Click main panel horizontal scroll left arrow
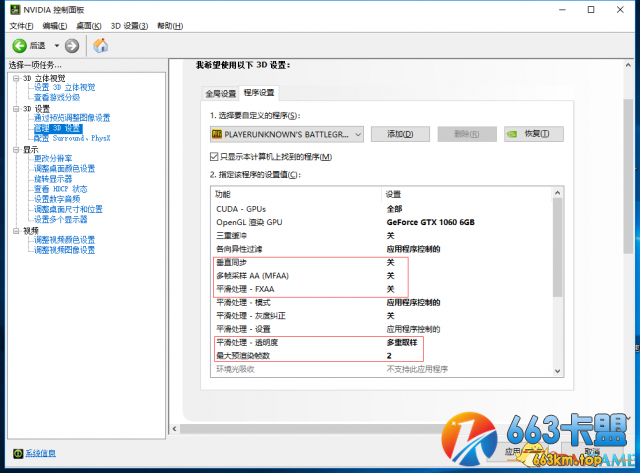The width and height of the screenshot is (640, 473). [175, 429]
